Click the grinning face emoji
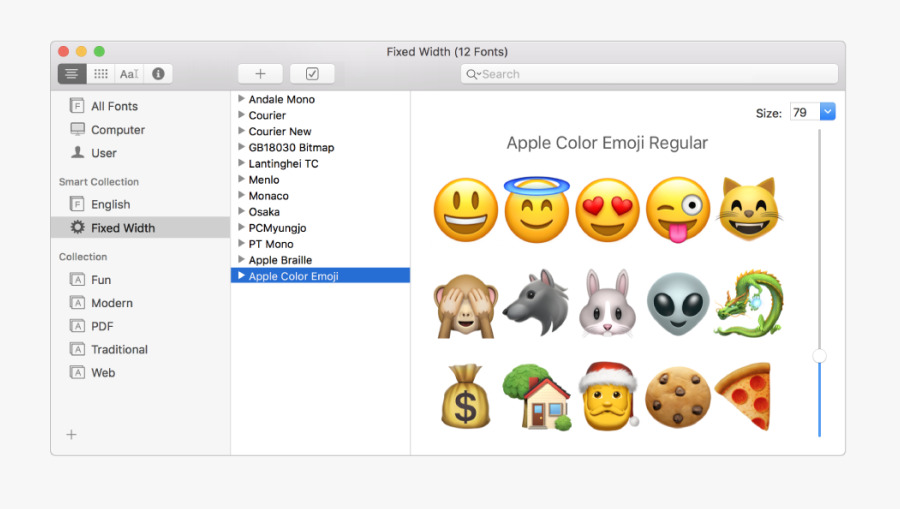The width and height of the screenshot is (900, 509). pos(465,209)
